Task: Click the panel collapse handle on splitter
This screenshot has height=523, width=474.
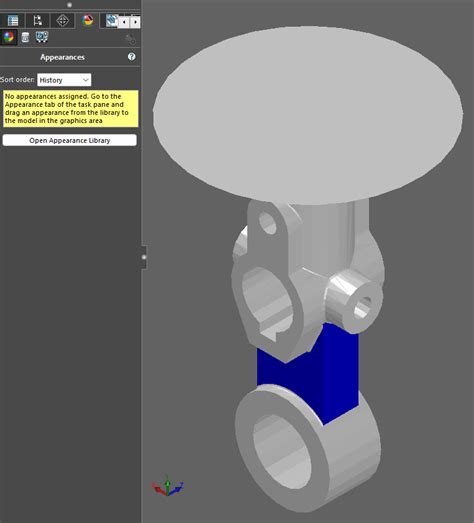Action: coord(144,257)
